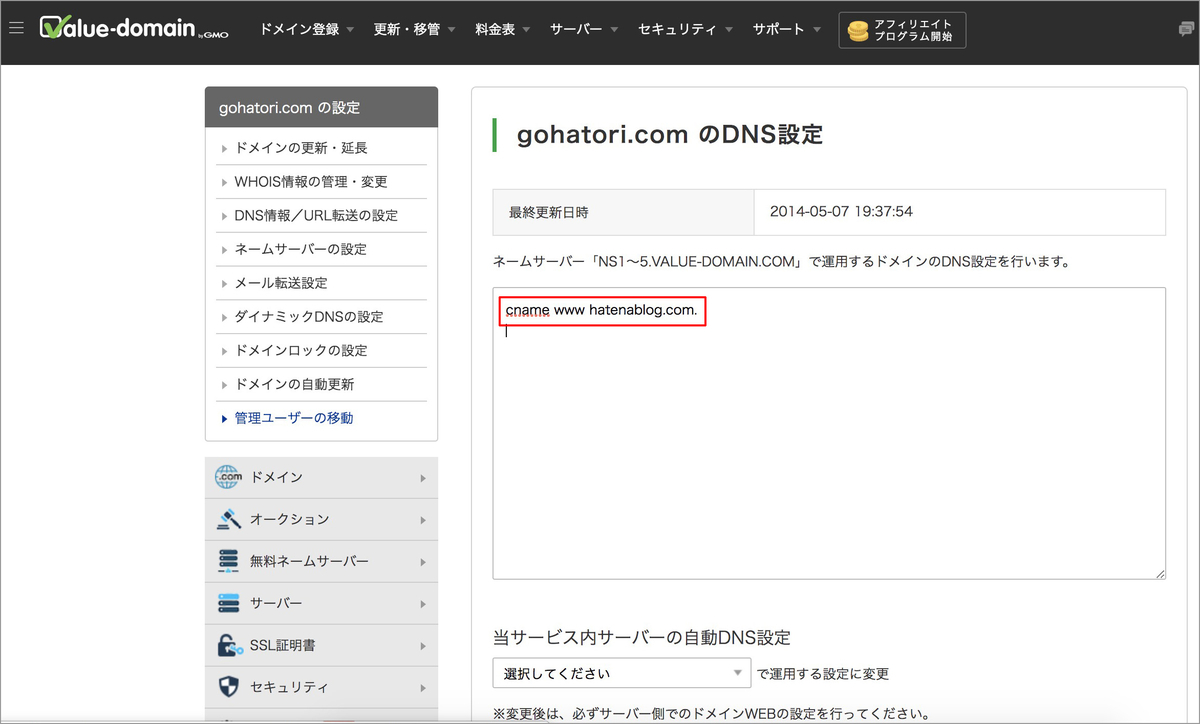The height and width of the screenshot is (724, 1200).
Task: Click inside the DNS settings text area
Action: pyautogui.click(x=829, y=433)
